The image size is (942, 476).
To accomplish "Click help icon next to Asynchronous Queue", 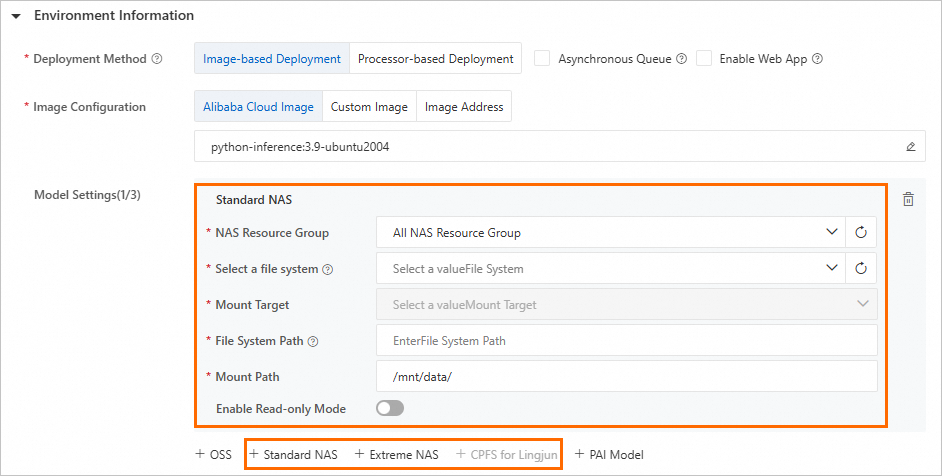I will [681, 59].
